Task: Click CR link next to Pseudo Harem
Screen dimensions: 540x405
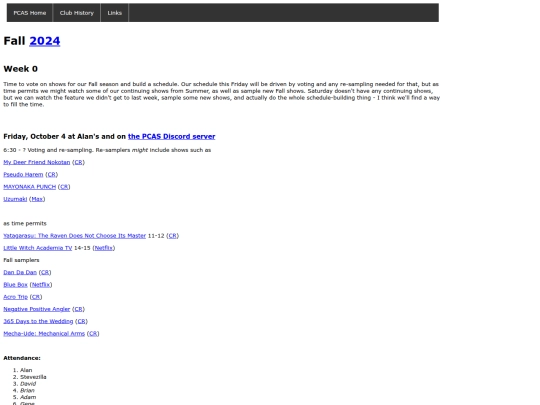Action: pyautogui.click(x=51, y=175)
